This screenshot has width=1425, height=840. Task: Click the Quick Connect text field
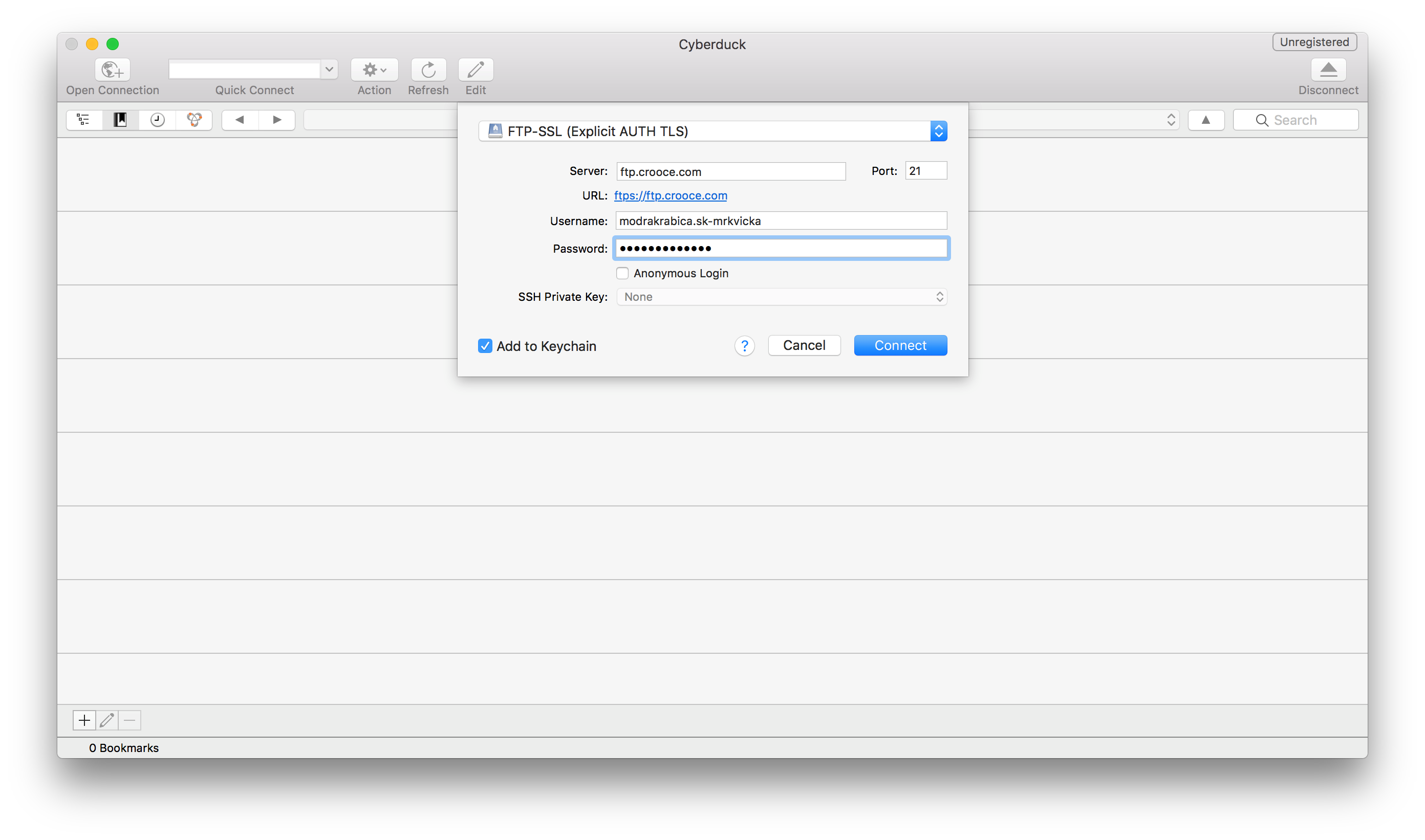245,70
